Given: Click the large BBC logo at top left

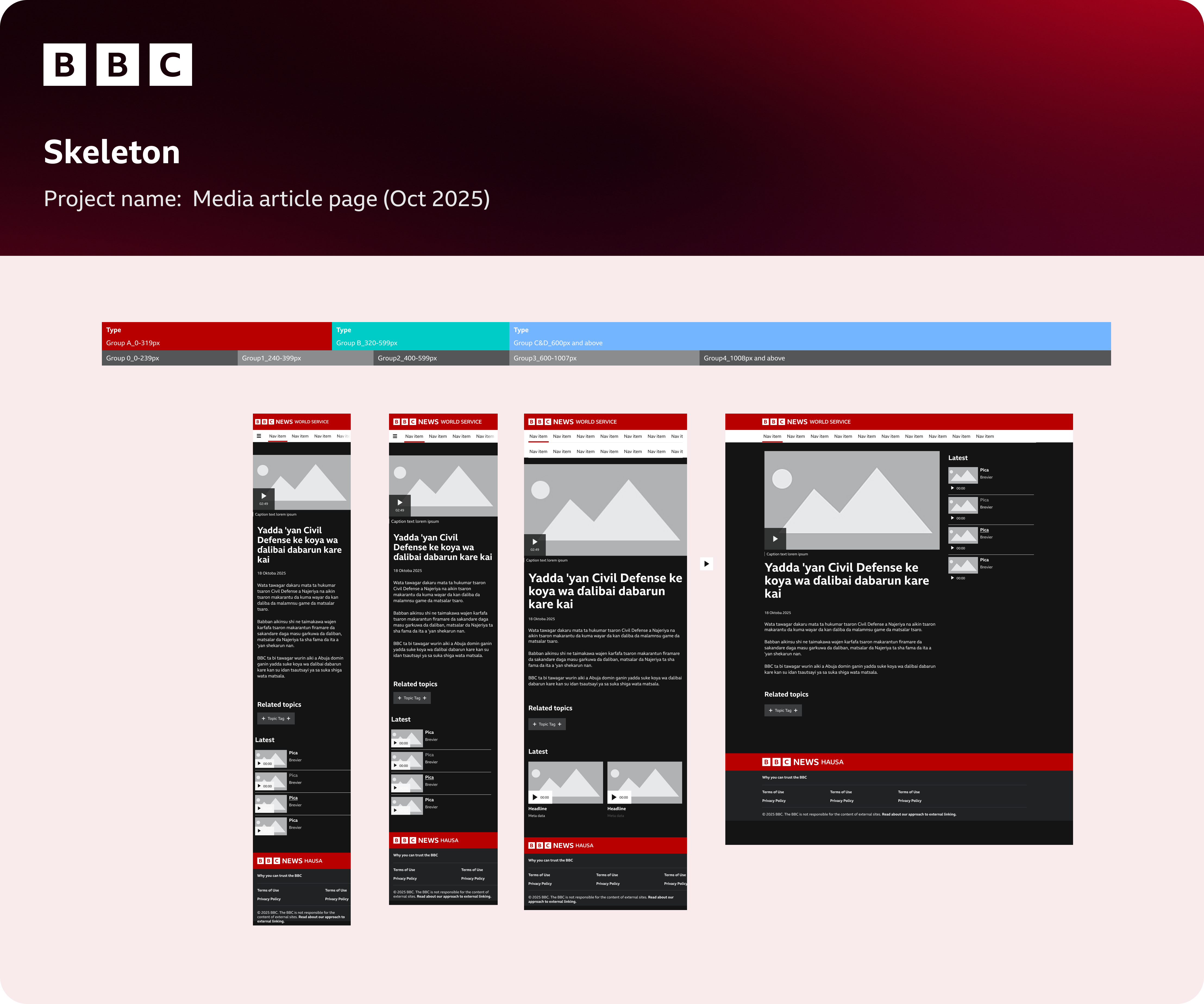Looking at the screenshot, I should [x=118, y=65].
